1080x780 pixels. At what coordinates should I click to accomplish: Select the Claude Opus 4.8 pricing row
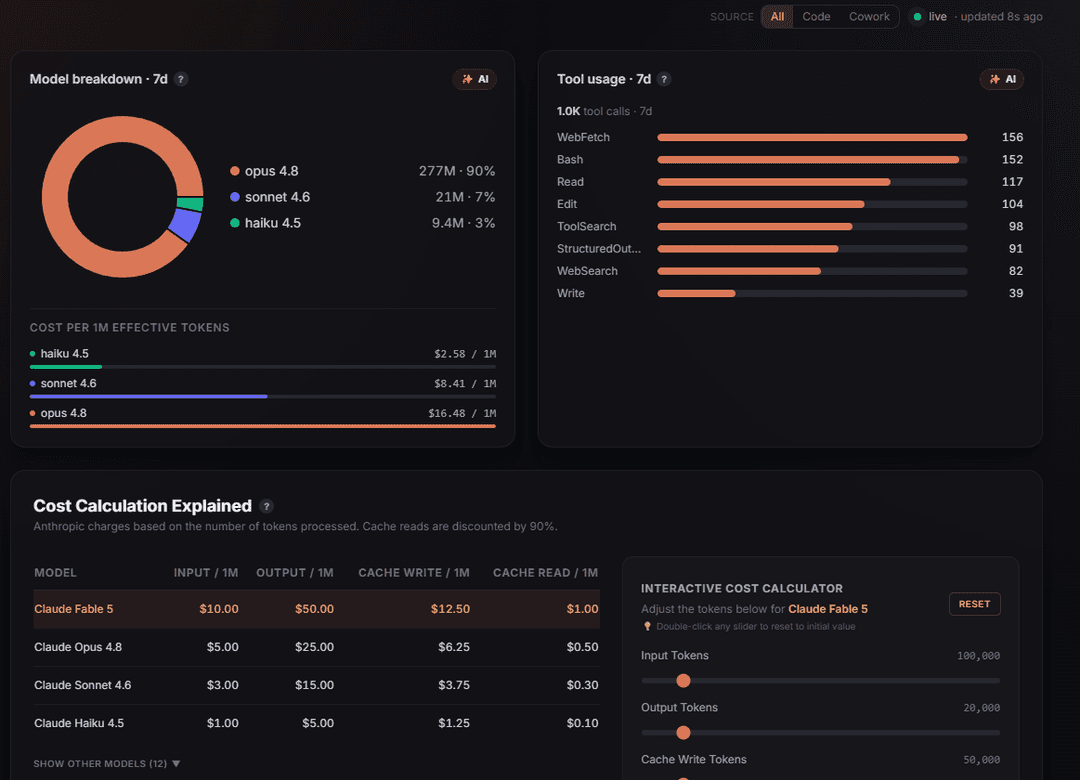click(x=317, y=647)
